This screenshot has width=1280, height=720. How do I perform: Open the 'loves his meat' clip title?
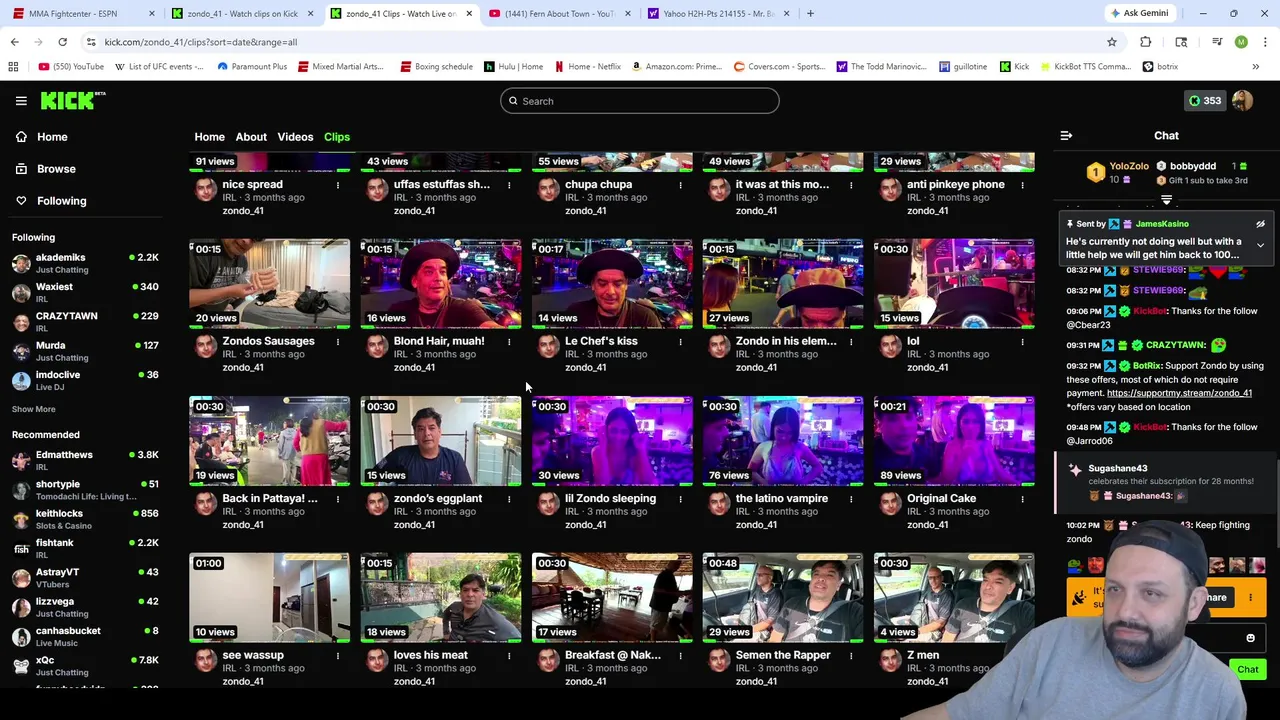430,656
